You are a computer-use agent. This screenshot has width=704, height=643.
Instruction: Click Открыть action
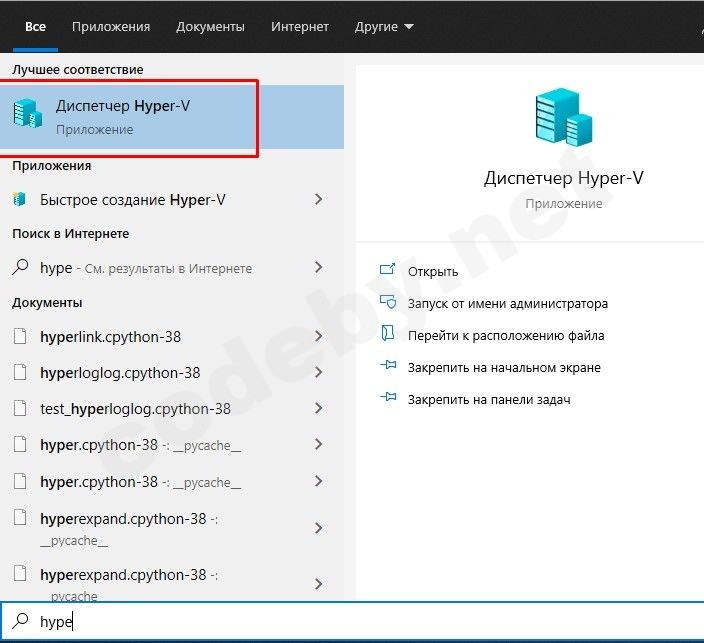[433, 272]
